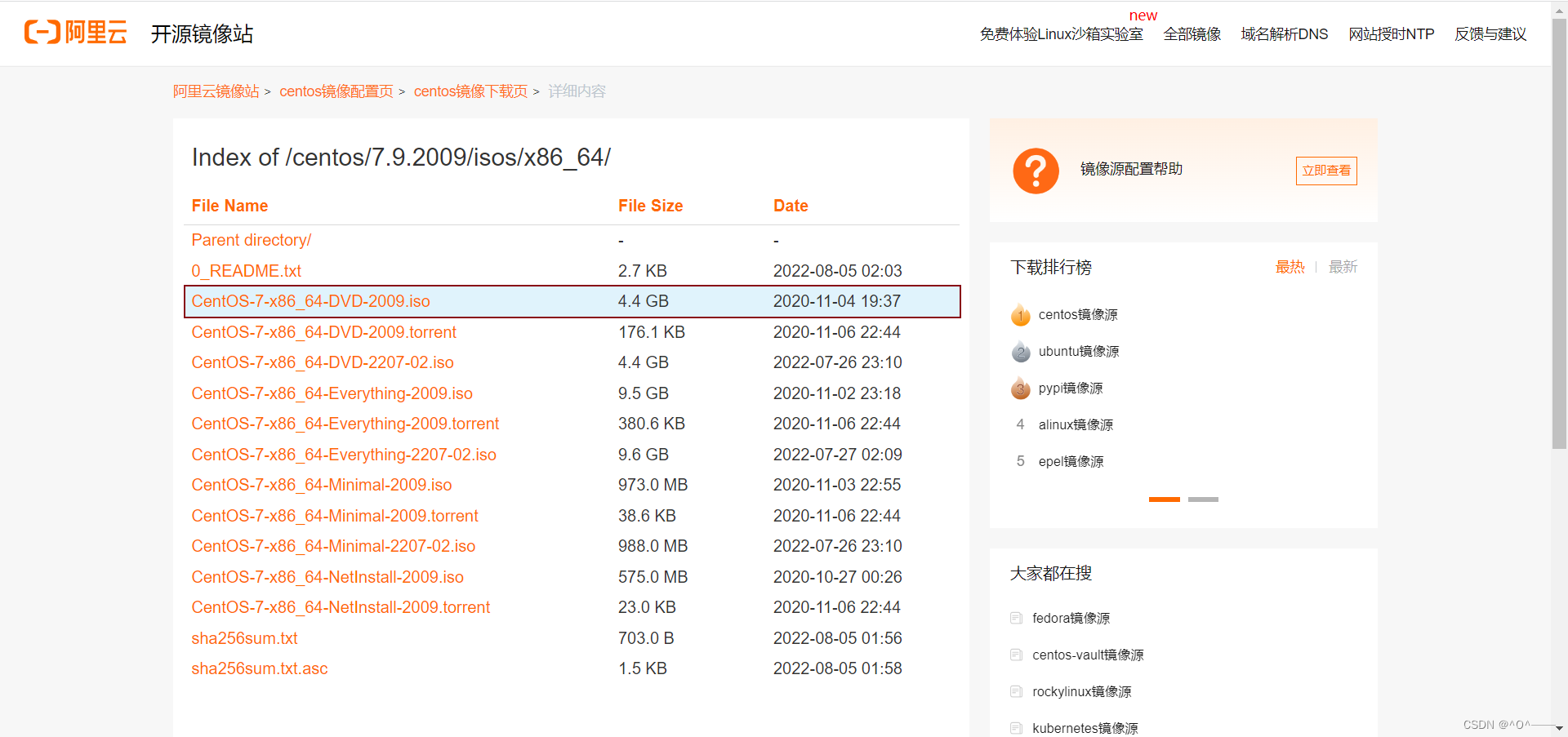Open 全部镜像 in top navigation
The height and width of the screenshot is (737, 1568).
tap(1192, 34)
